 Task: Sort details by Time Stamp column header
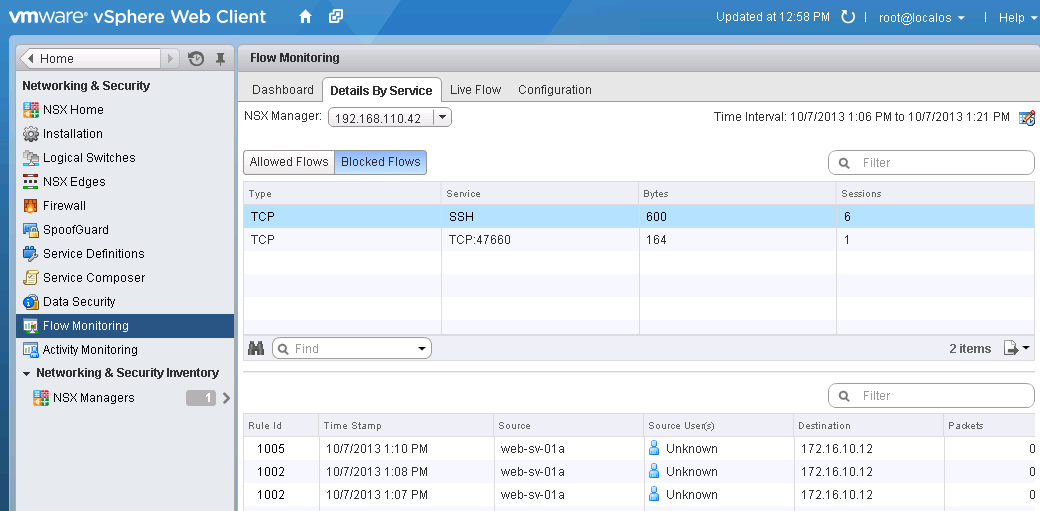point(407,425)
